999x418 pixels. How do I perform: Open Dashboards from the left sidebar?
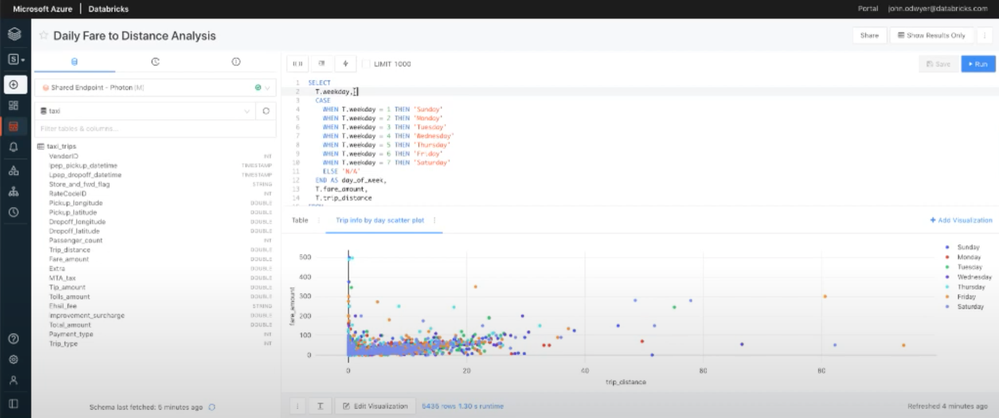[x=14, y=105]
